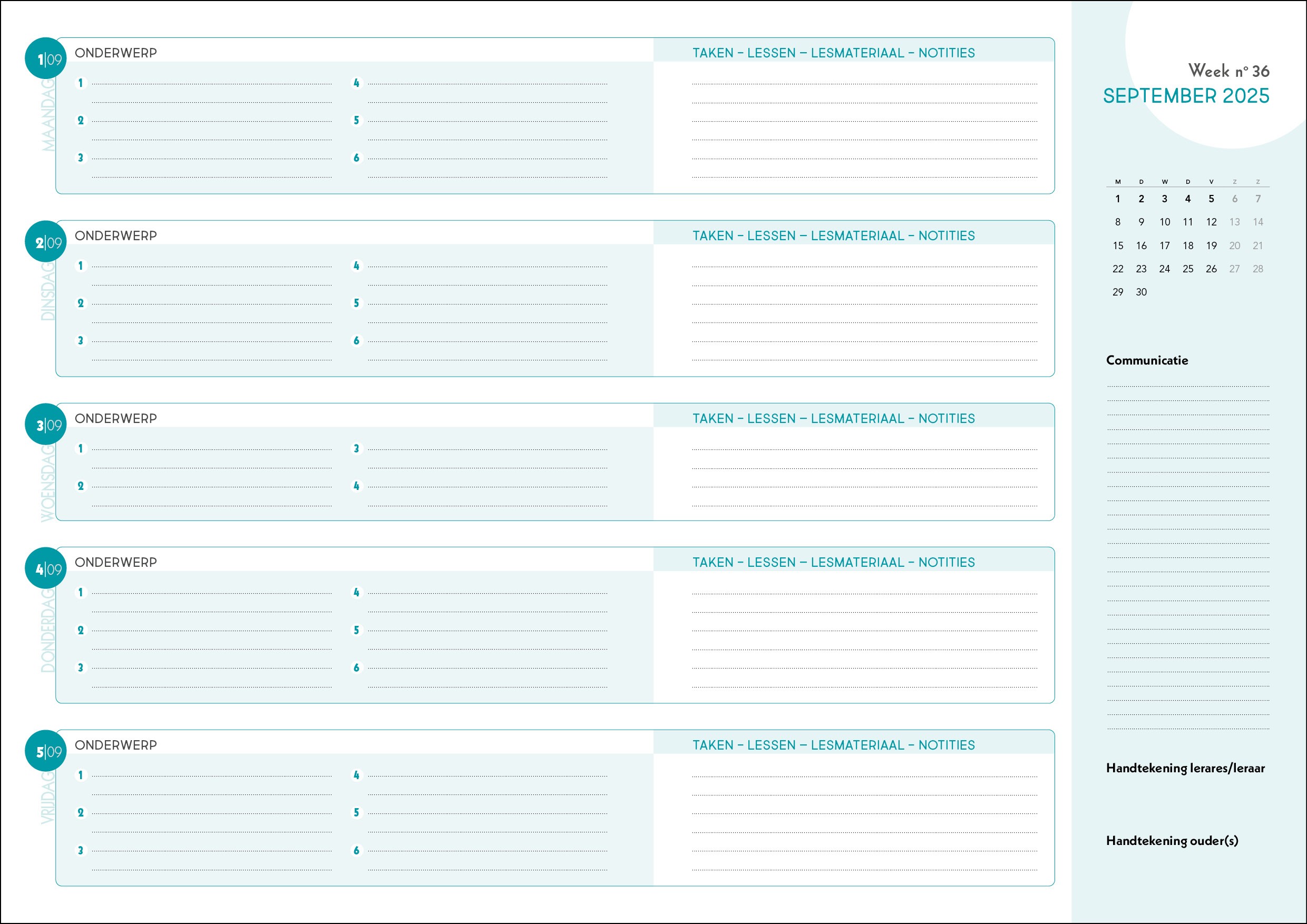
Task: Click the Communicatie heading
Action: pyautogui.click(x=1147, y=360)
